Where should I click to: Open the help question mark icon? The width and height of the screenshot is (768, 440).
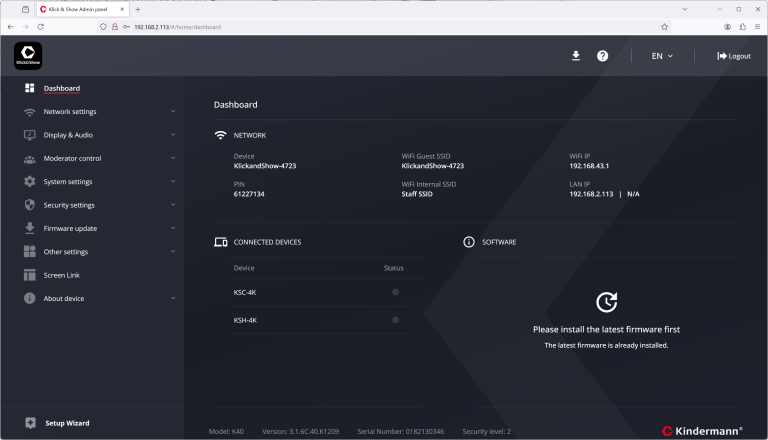603,56
